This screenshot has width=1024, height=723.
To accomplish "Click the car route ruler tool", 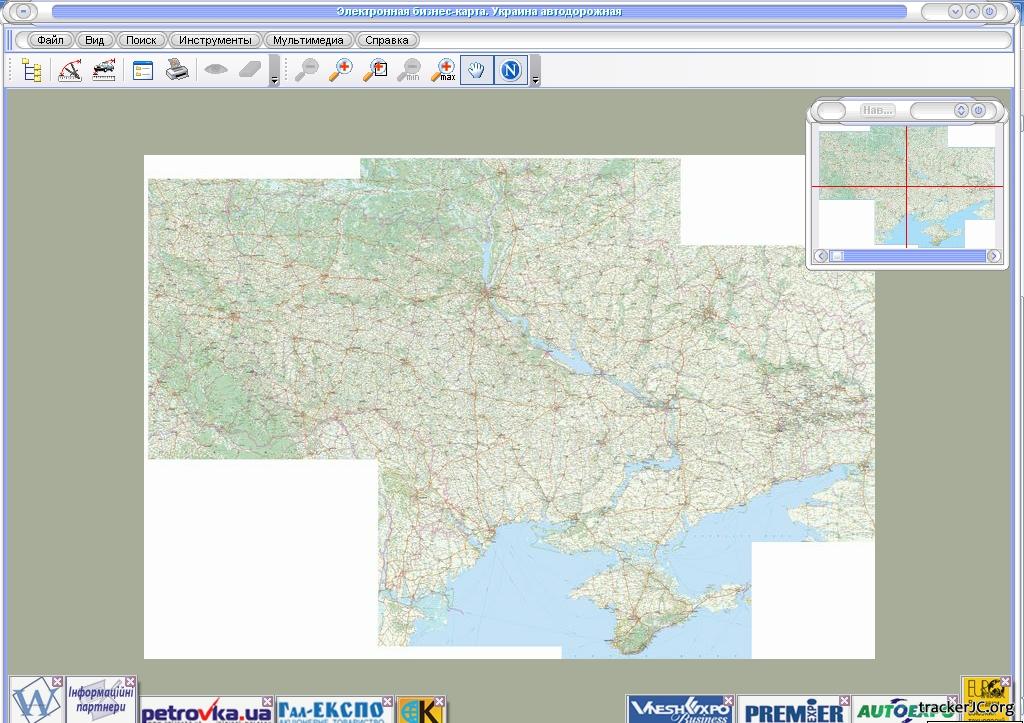I will pos(104,71).
